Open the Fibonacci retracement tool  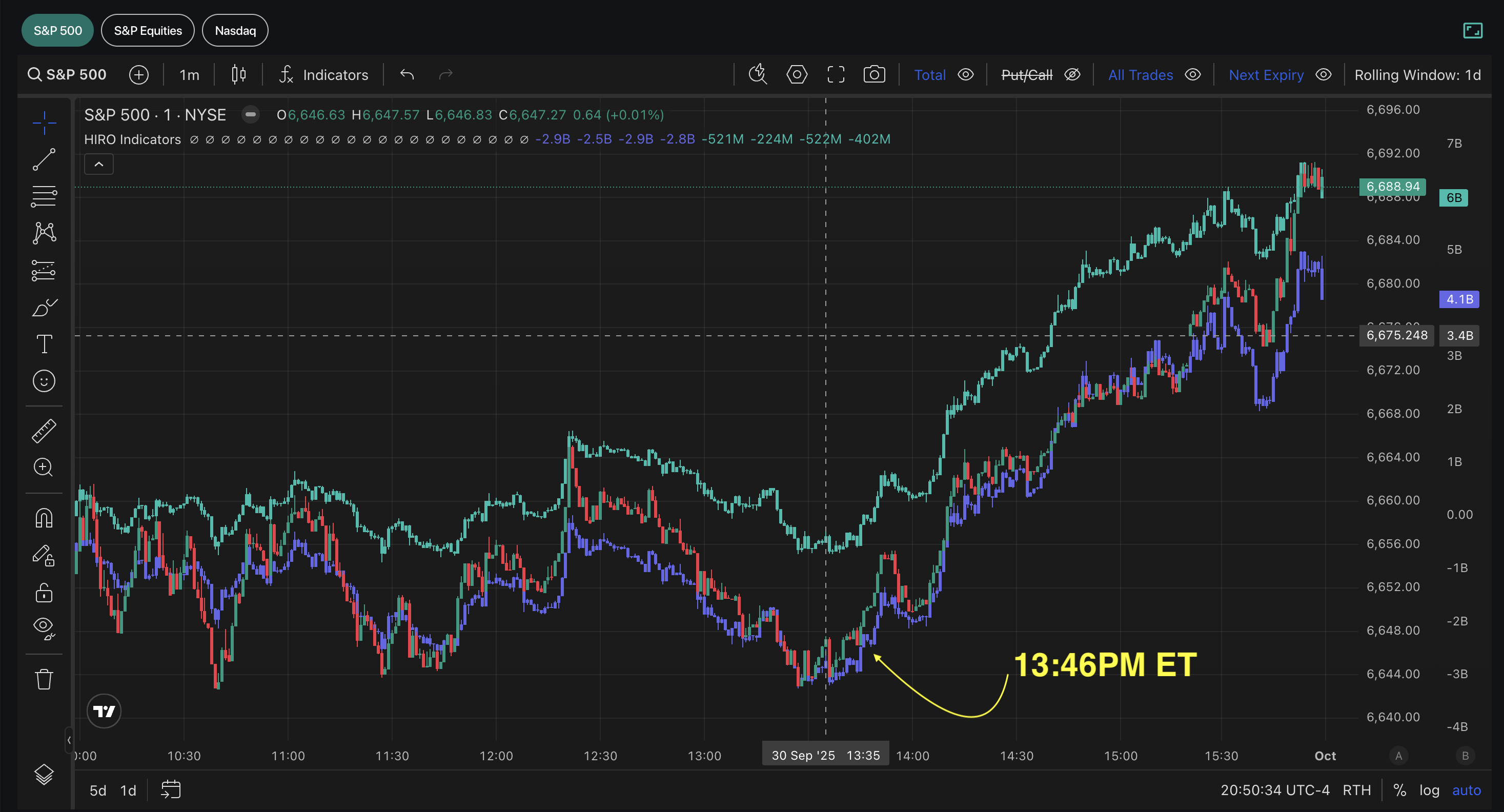coord(44,196)
